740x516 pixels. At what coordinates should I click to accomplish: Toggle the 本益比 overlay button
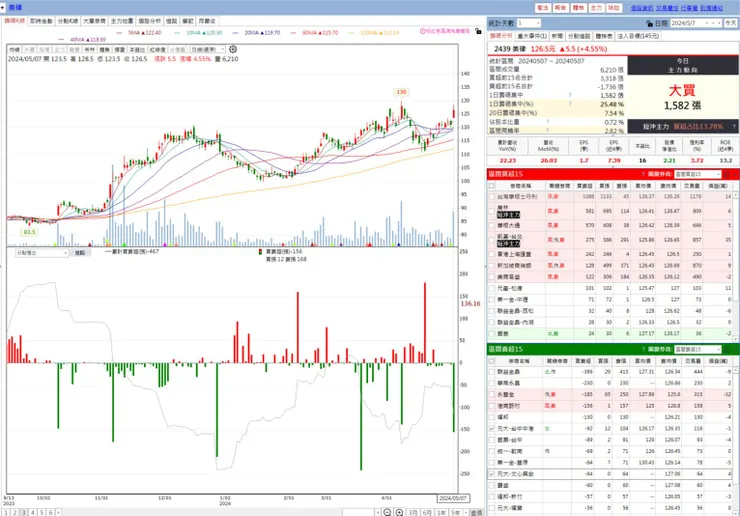pyautogui.click(x=137, y=50)
